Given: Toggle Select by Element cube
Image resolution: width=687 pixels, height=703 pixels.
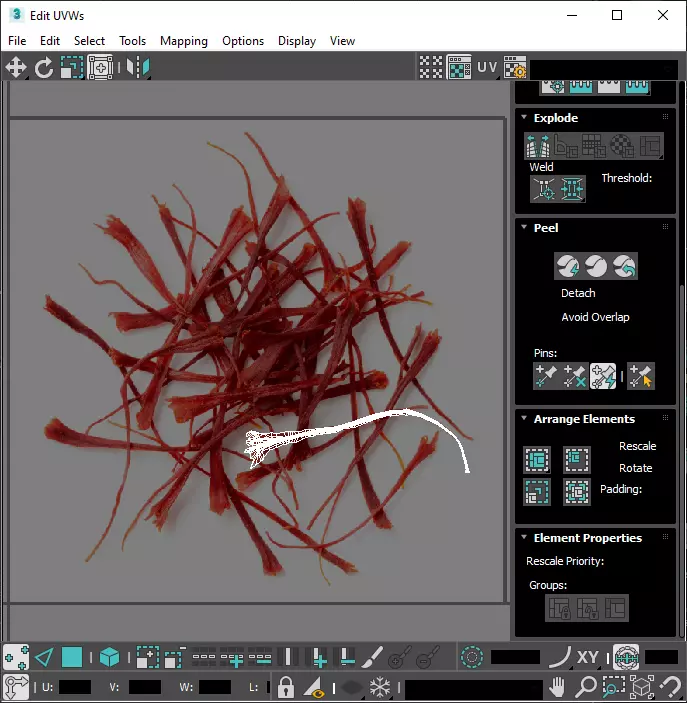Looking at the screenshot, I should click(109, 658).
